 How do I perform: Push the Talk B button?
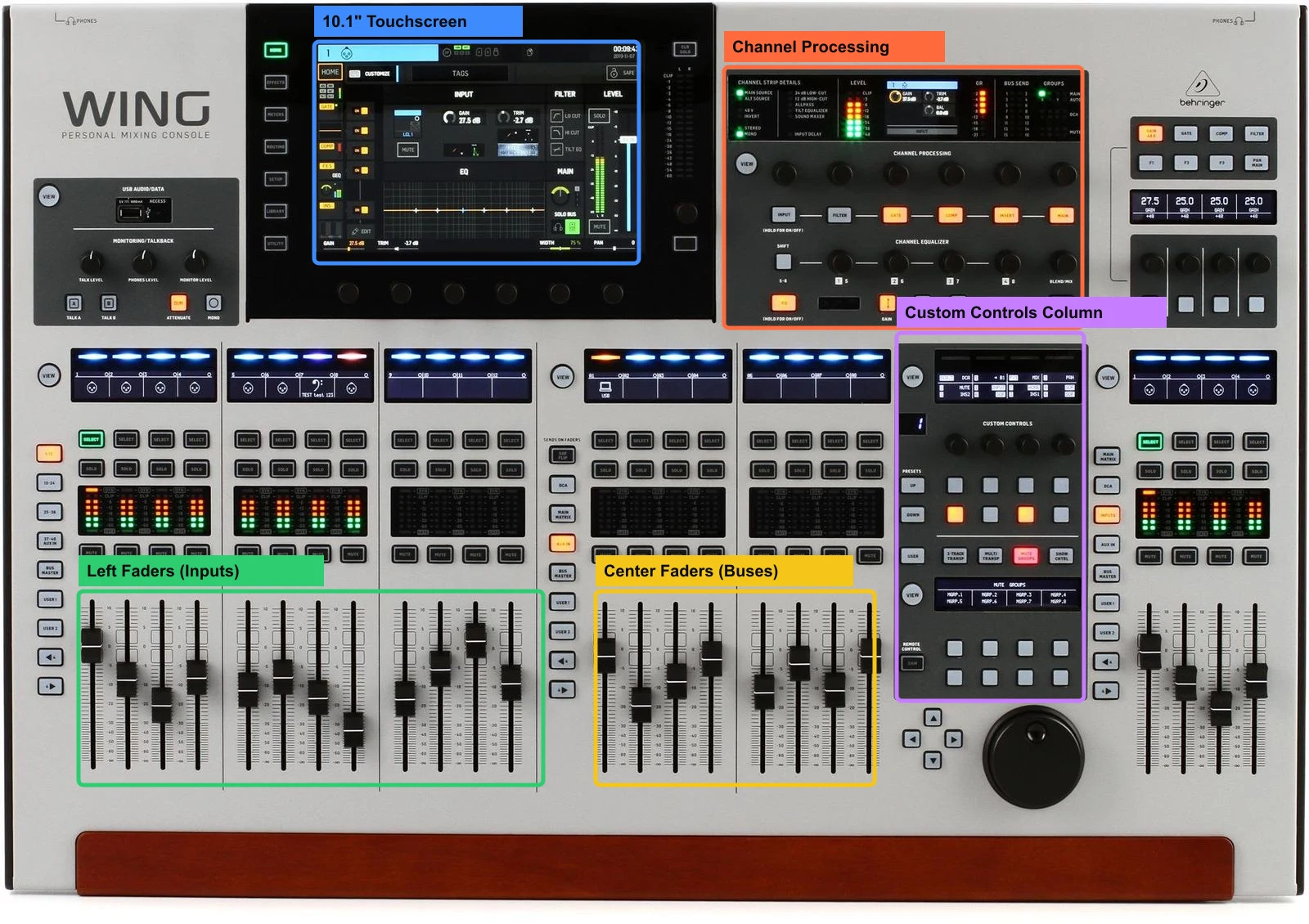pyautogui.click(x=109, y=303)
